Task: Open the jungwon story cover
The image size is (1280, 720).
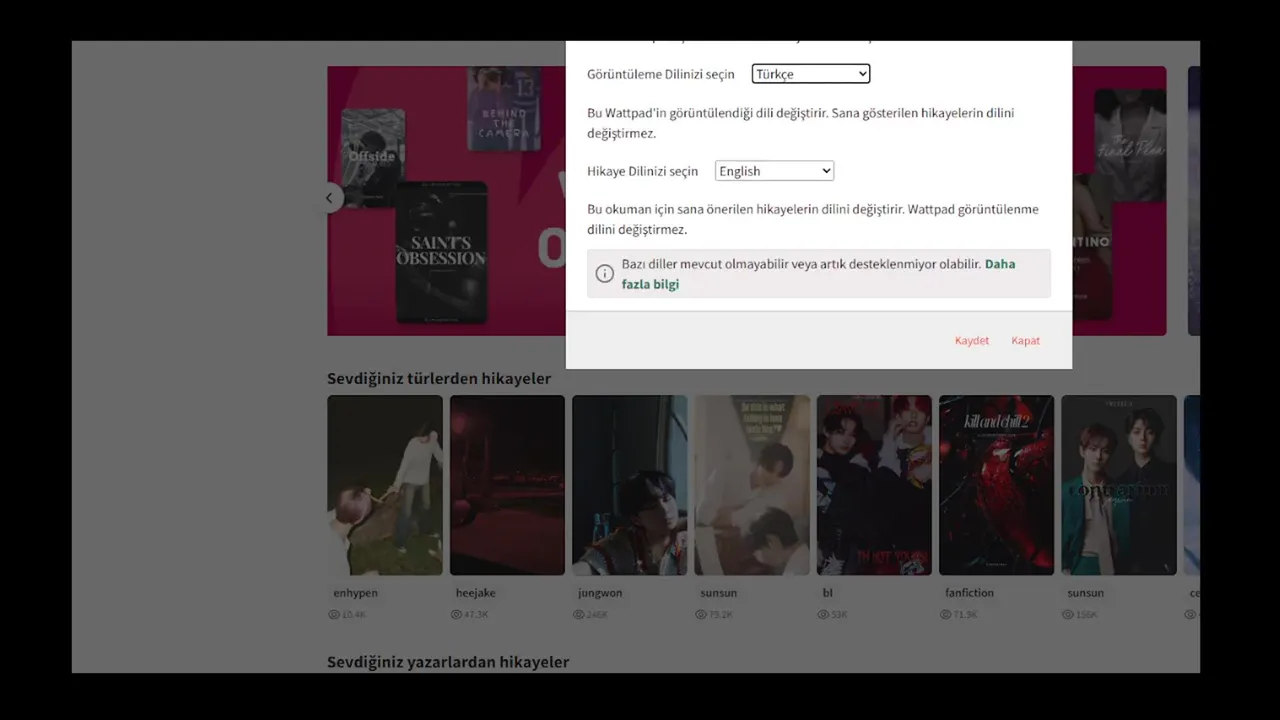Action: click(x=629, y=485)
